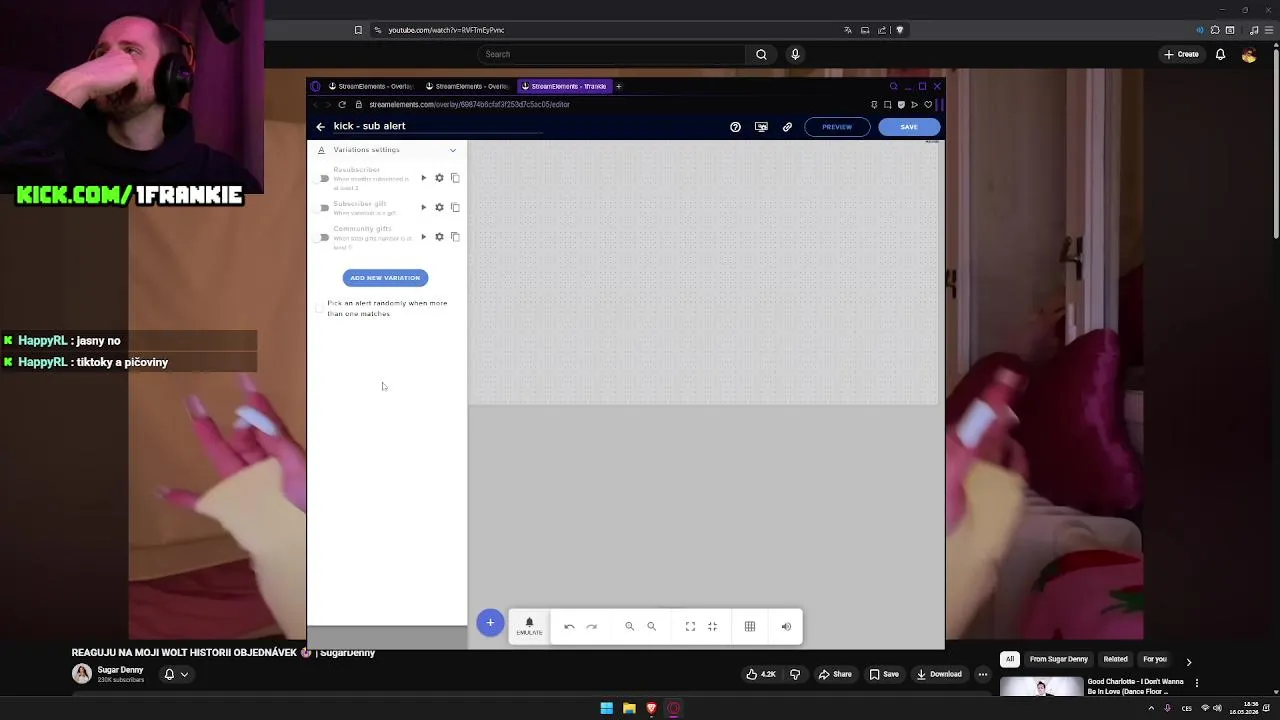This screenshot has height=720, width=1280.
Task: Open Windows Start menu on taskbar
Action: click(606, 708)
